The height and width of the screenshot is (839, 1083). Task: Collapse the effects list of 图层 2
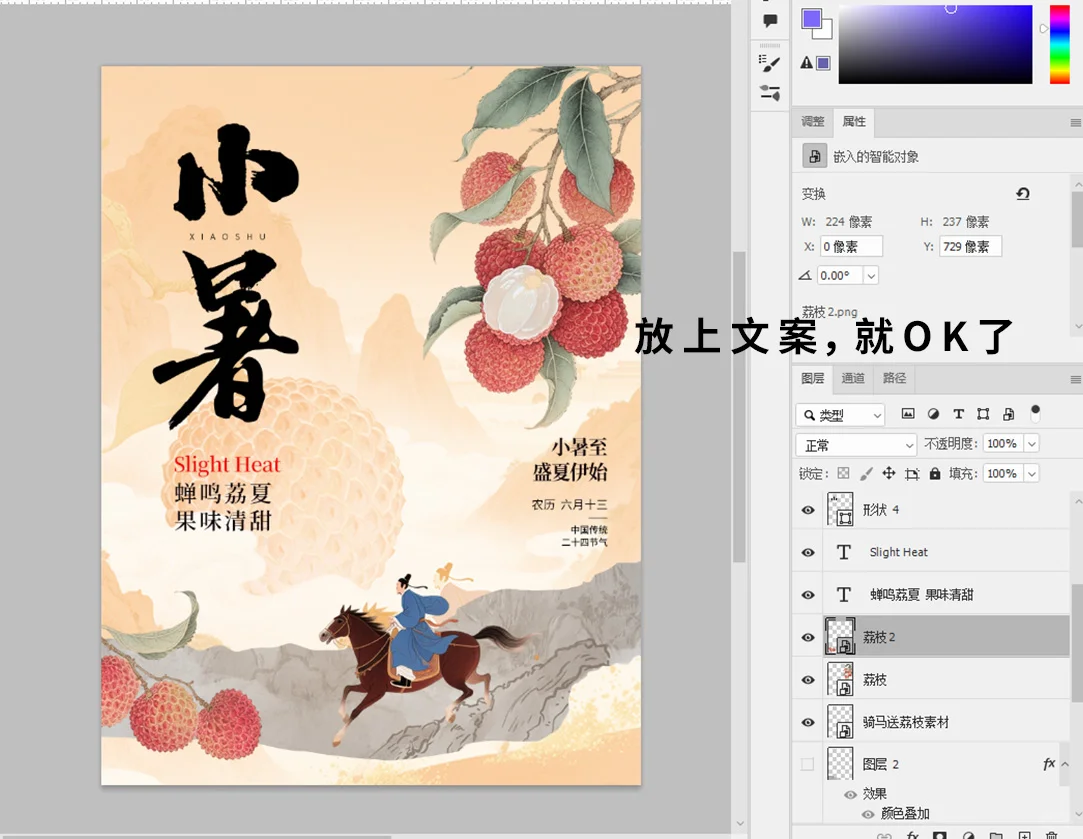click(x=1064, y=764)
